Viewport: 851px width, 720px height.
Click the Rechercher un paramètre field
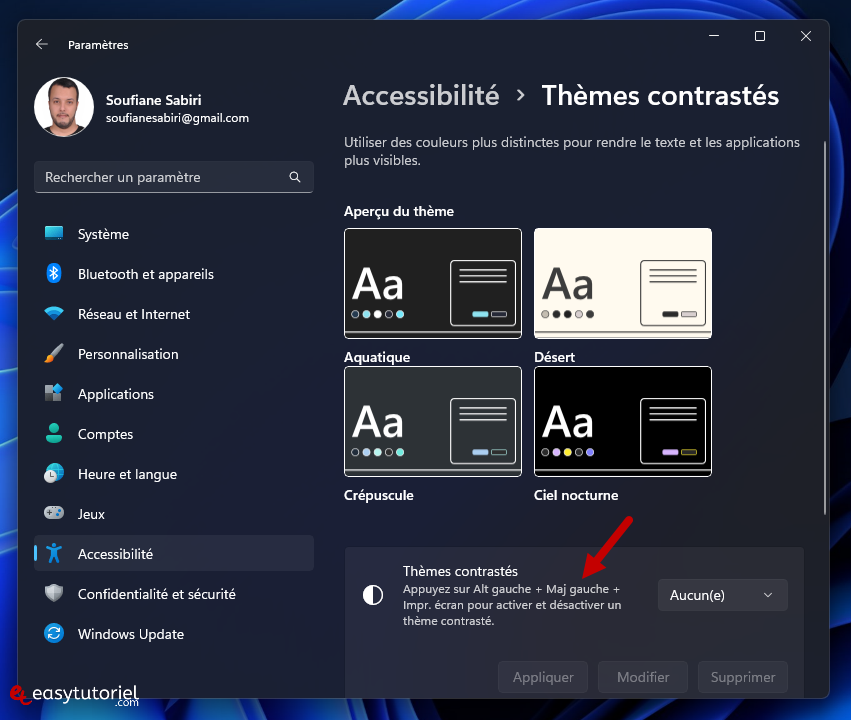tap(174, 177)
